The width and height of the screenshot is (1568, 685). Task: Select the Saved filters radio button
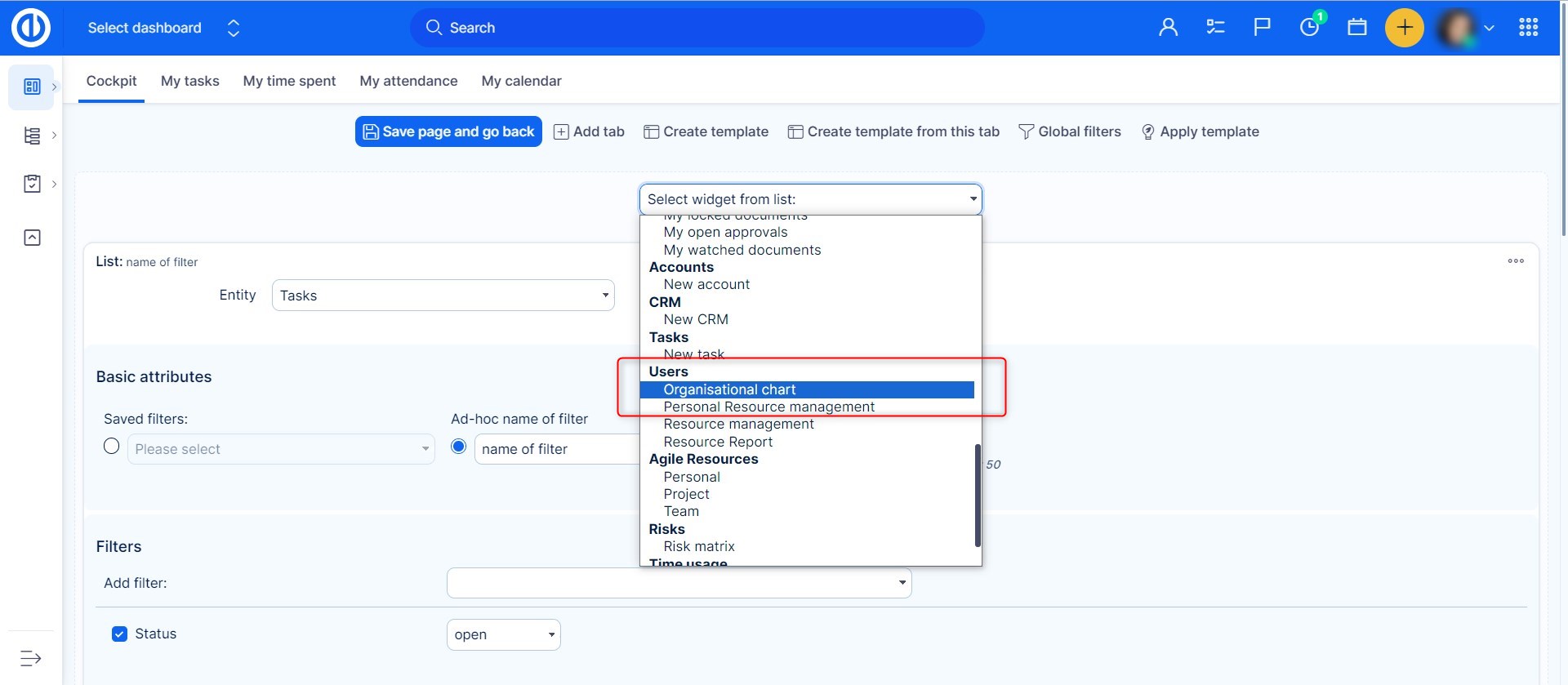(x=112, y=447)
